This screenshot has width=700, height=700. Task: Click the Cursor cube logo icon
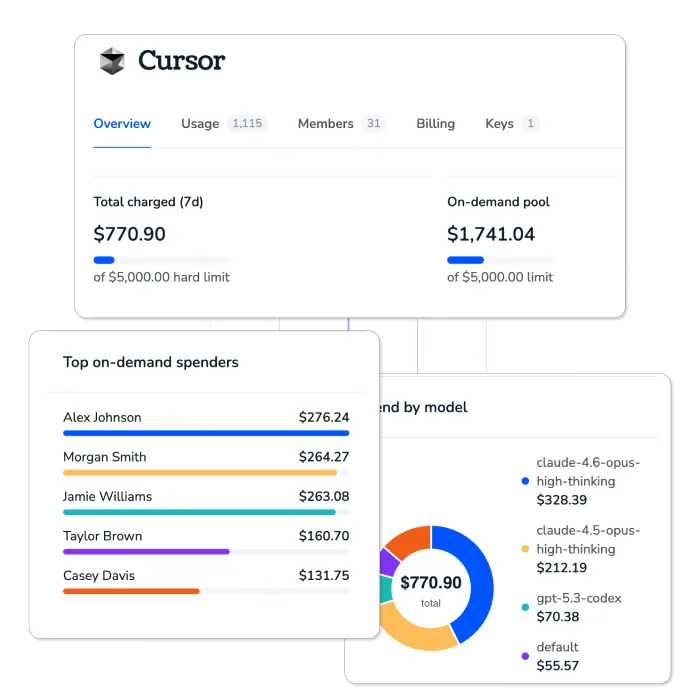(112, 61)
